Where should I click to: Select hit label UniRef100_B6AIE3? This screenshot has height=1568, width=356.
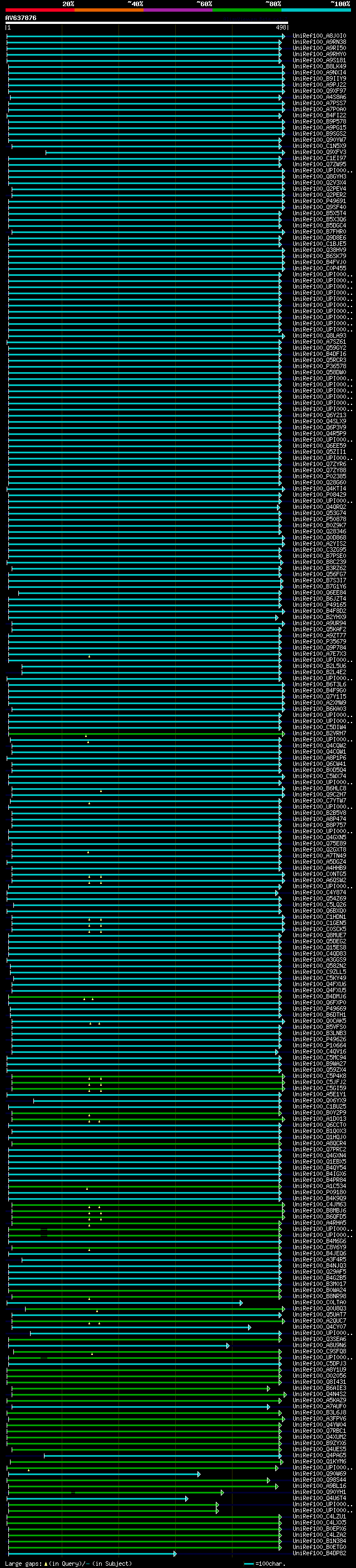click(x=319, y=1388)
